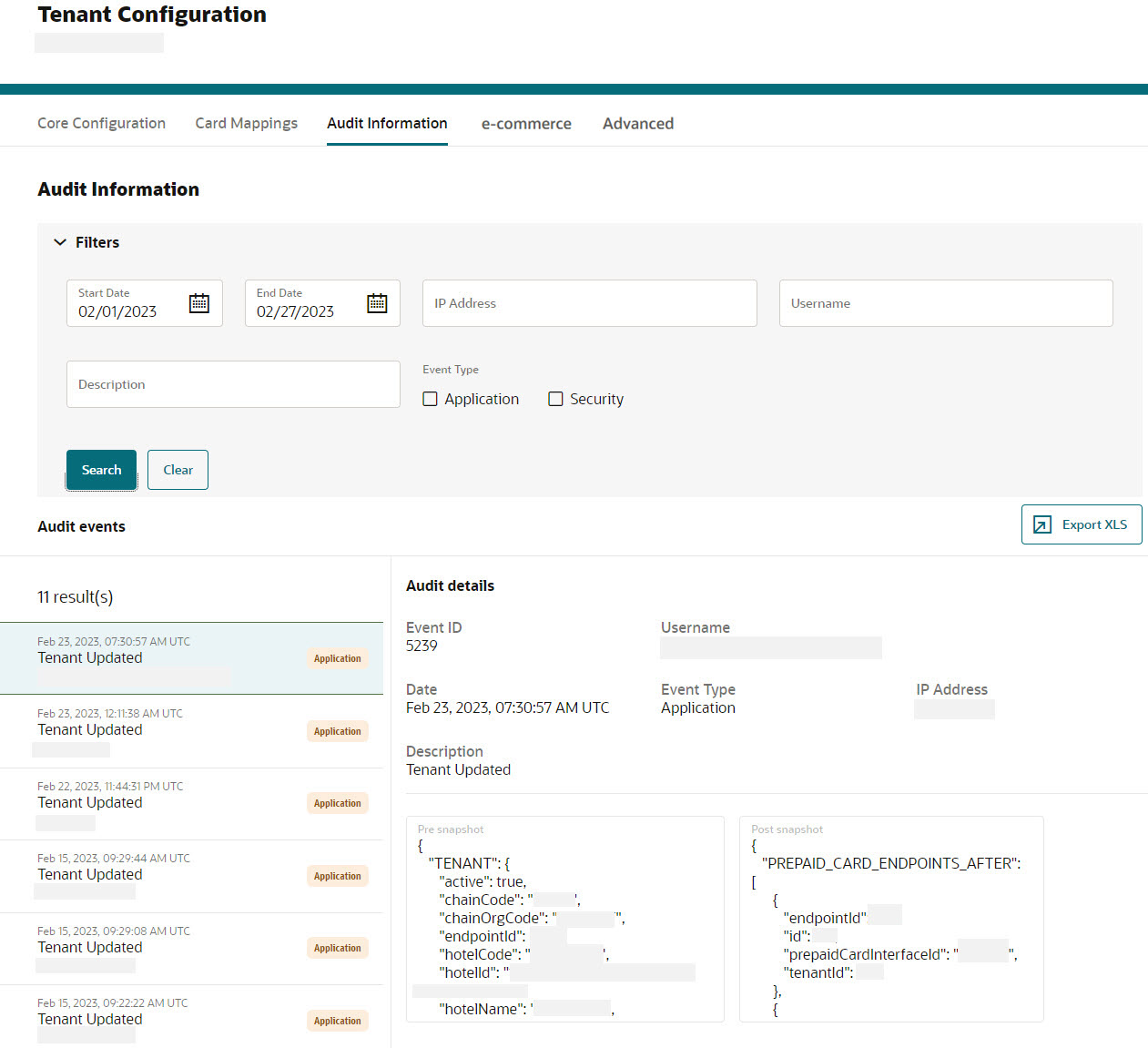Enable the Application event type checkbox
This screenshot has width=1148, height=1048.
pyautogui.click(x=430, y=399)
